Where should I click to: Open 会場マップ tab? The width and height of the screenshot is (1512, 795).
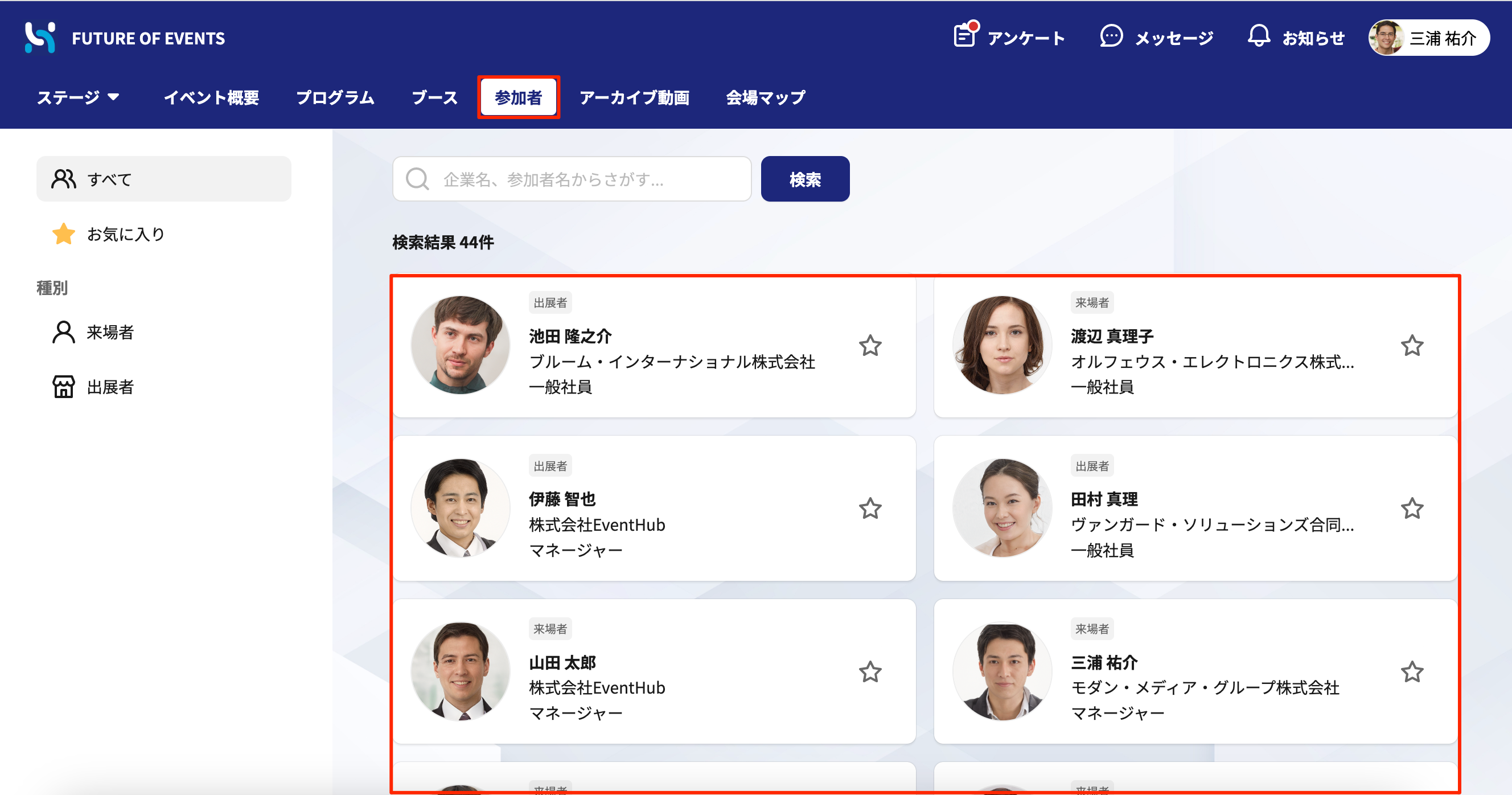tap(765, 97)
